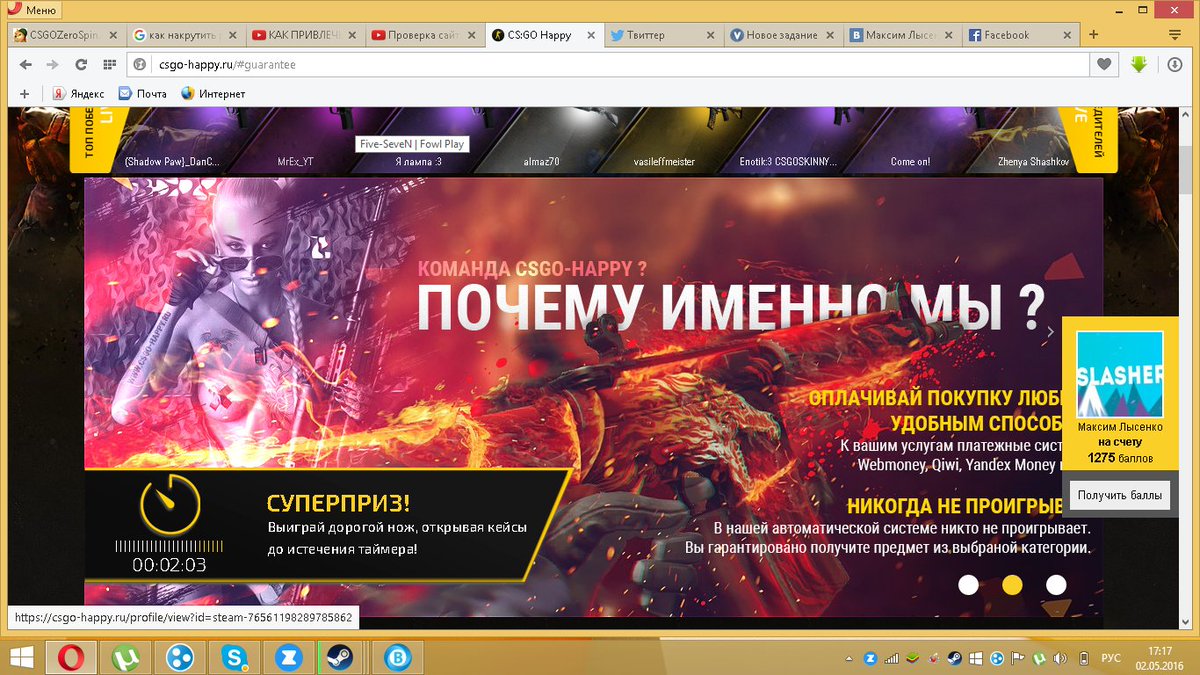
Task: Show hidden tray icons arrow
Action: 850,659
